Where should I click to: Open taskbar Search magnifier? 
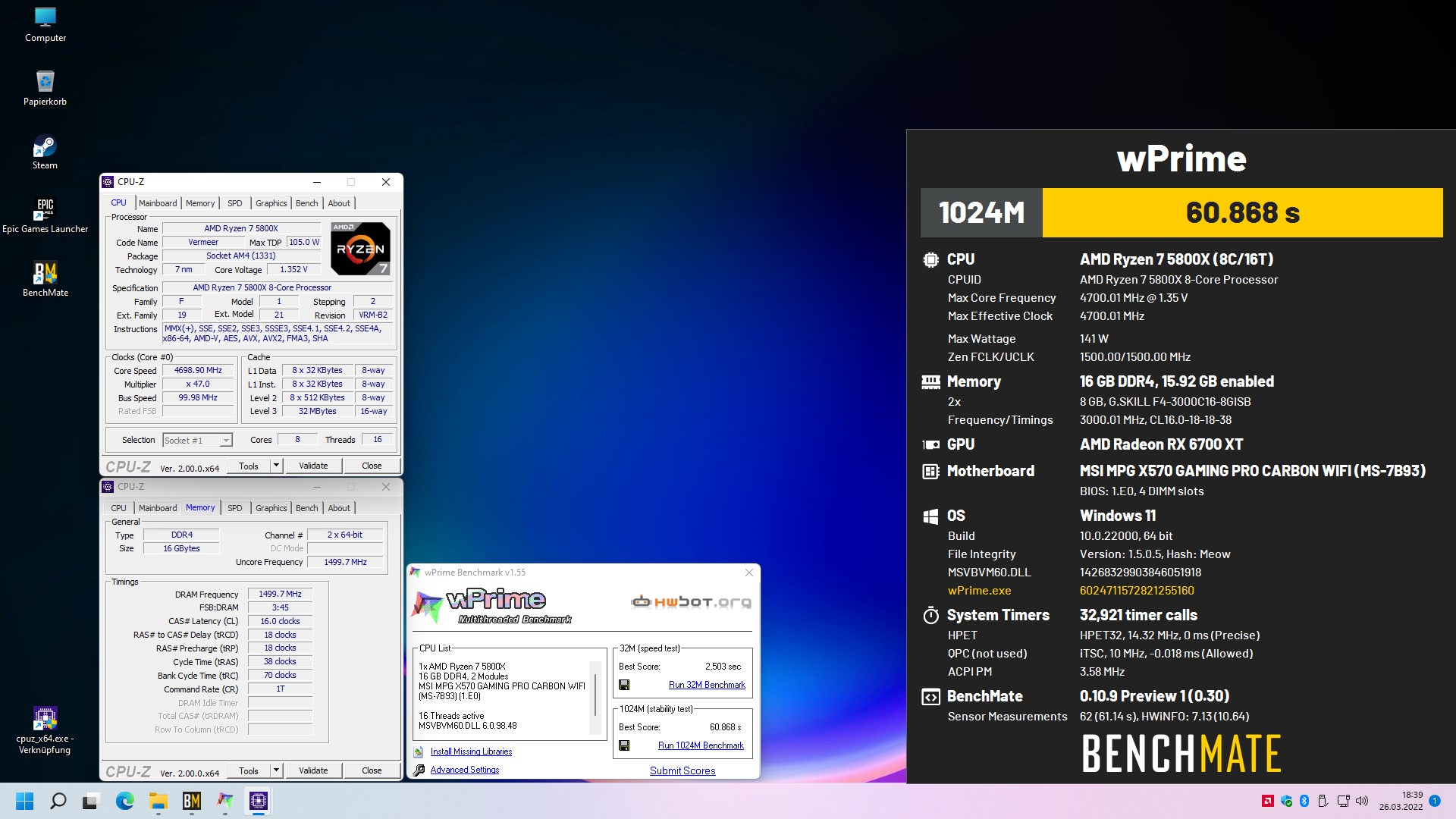[58, 801]
